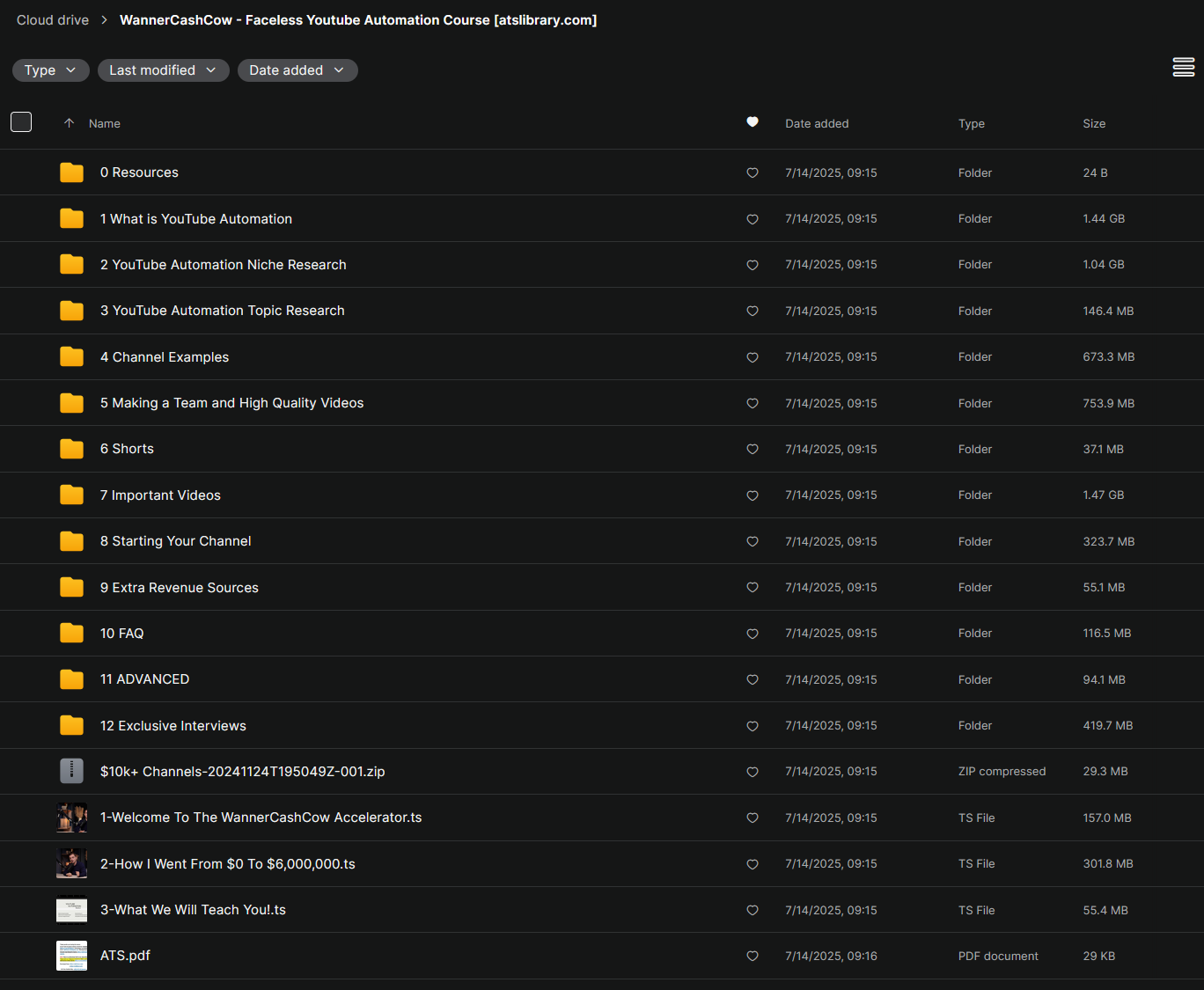Click the sort arrow next to Name
This screenshot has height=990, width=1204.
(x=69, y=123)
